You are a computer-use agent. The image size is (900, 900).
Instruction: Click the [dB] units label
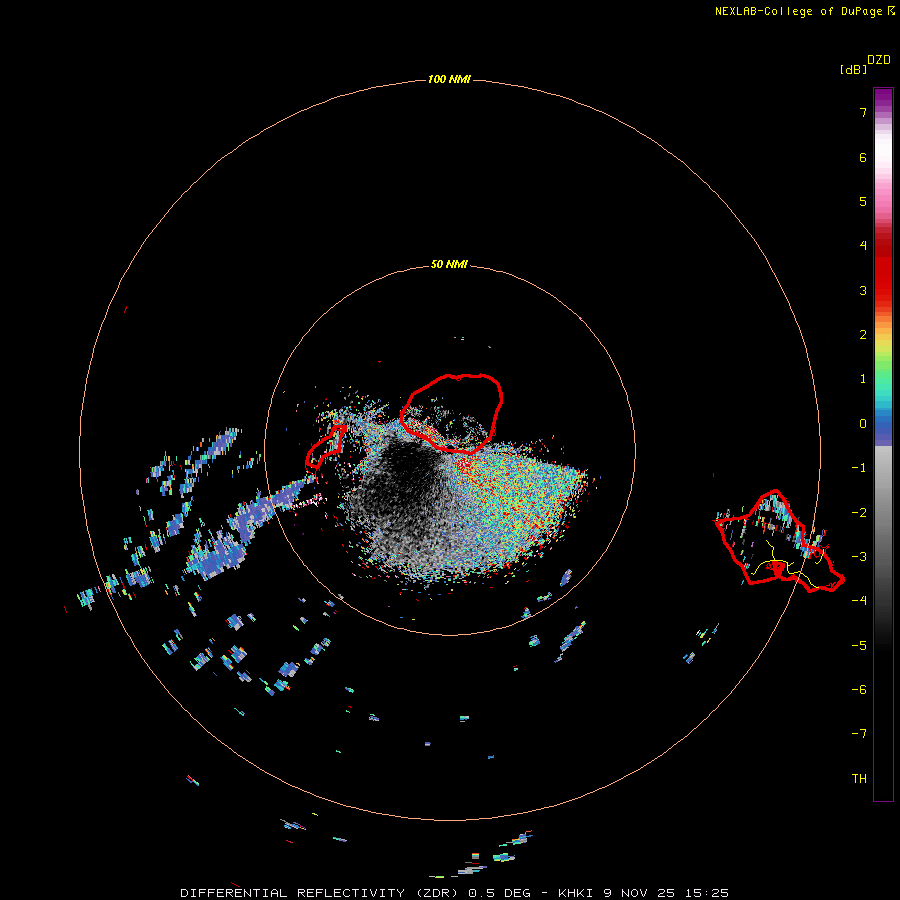[x=854, y=69]
